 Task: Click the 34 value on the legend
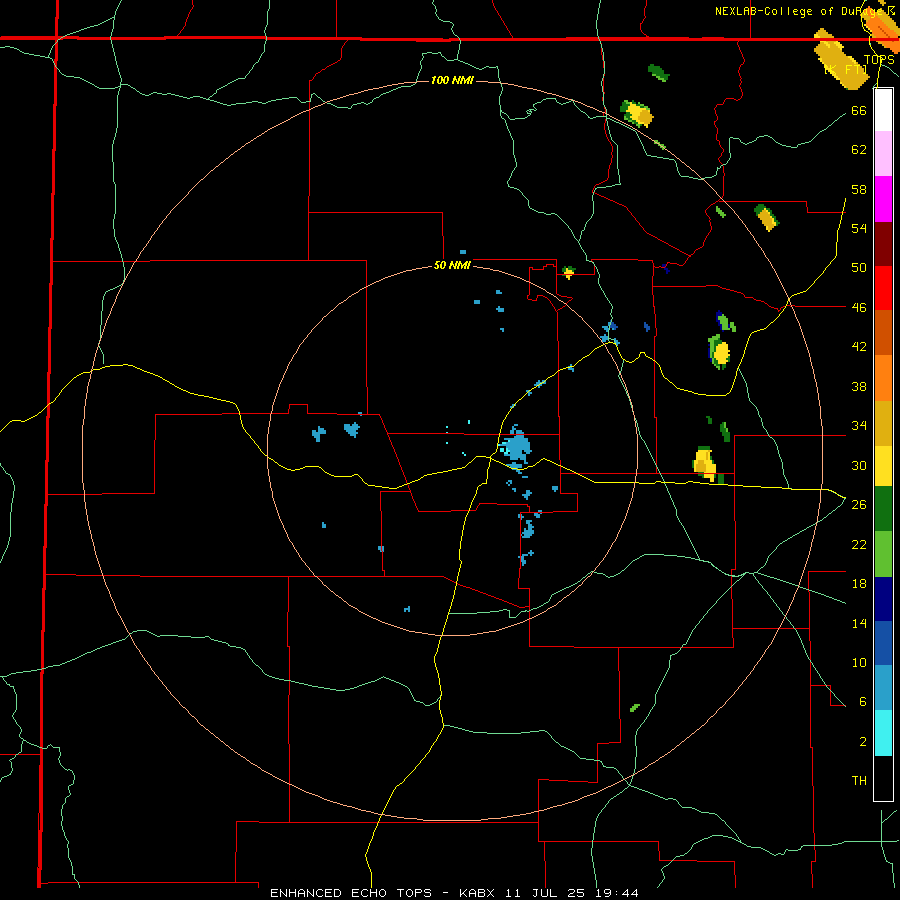859,426
